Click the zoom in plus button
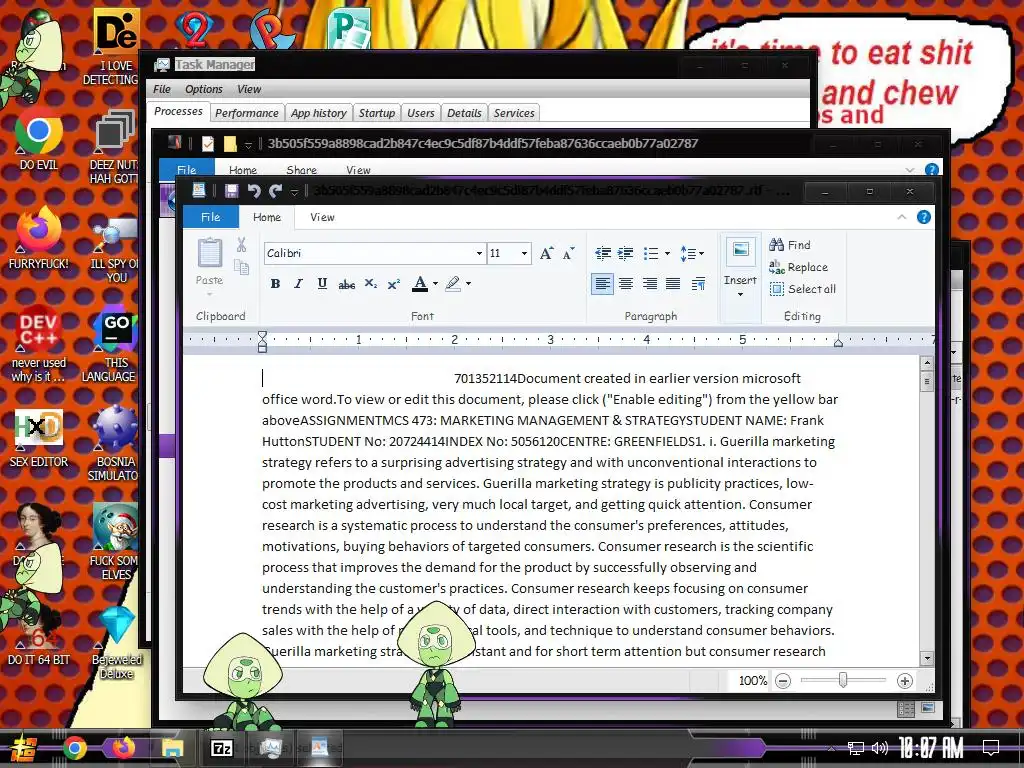The image size is (1024, 768). (x=904, y=681)
